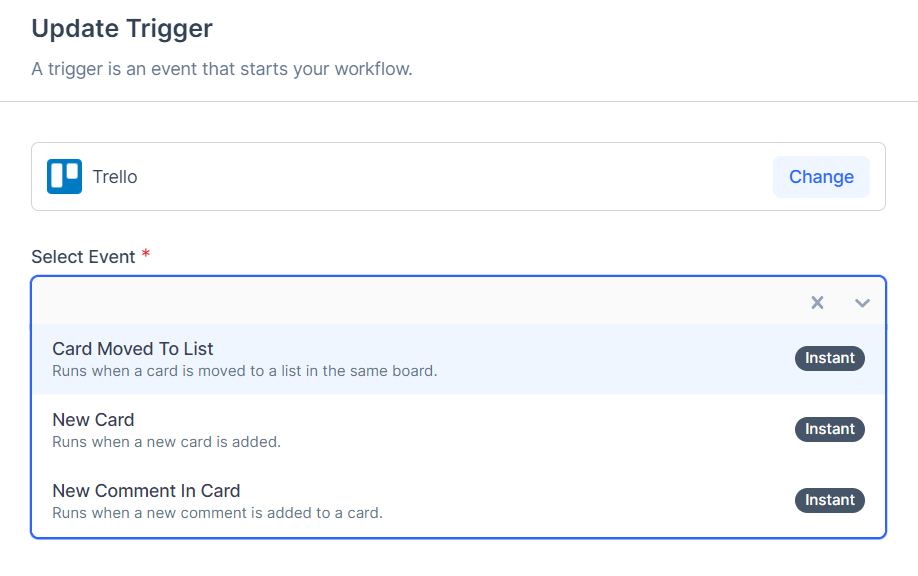Screen dimensions: 918x576
Task: Click Instant badge beside Card Moved To List
Action: click(829, 358)
